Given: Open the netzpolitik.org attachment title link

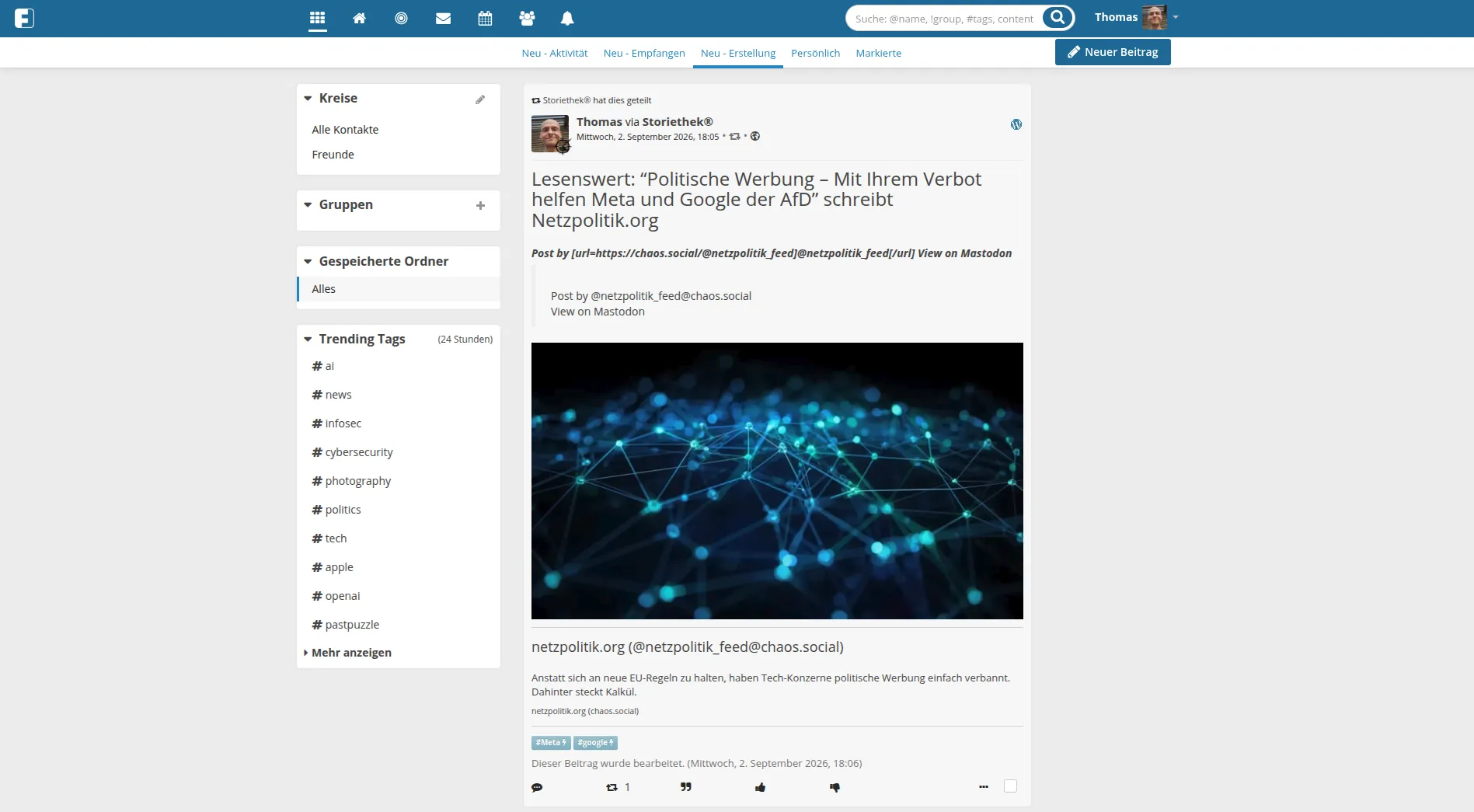Looking at the screenshot, I should point(688,647).
